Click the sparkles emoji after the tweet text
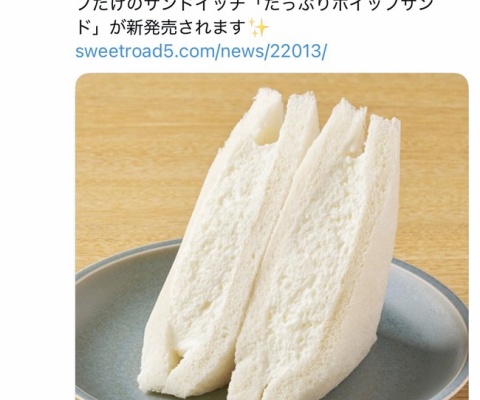 click(x=259, y=27)
